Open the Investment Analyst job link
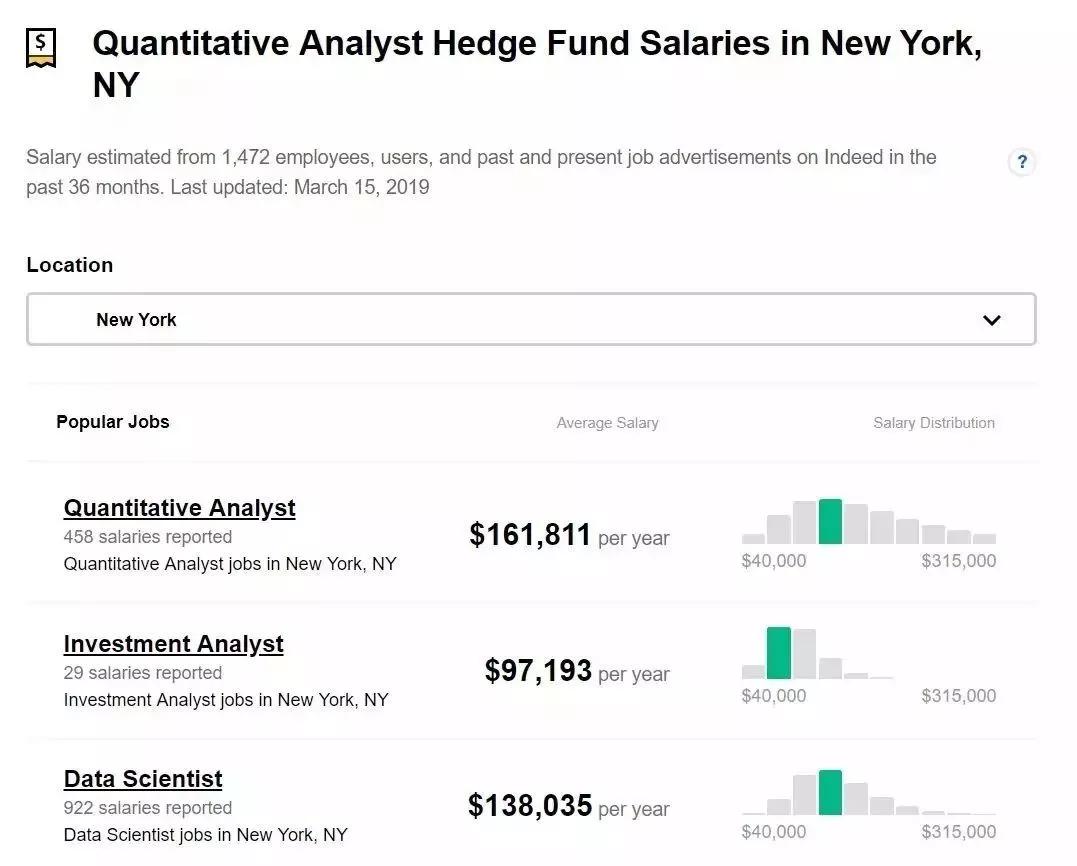The width and height of the screenshot is (1077, 866). pyautogui.click(x=173, y=644)
